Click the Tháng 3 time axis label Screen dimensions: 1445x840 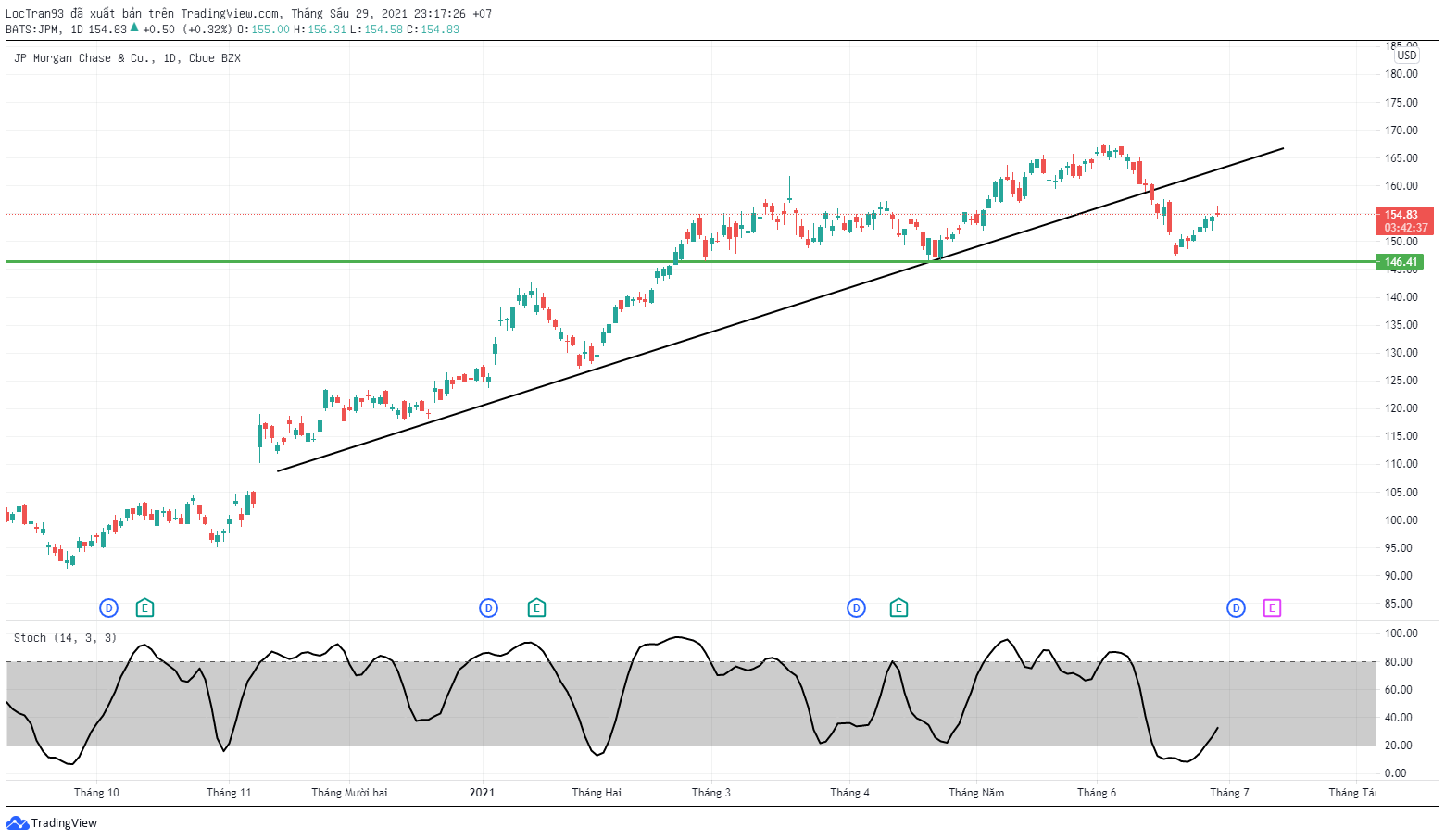click(x=711, y=793)
